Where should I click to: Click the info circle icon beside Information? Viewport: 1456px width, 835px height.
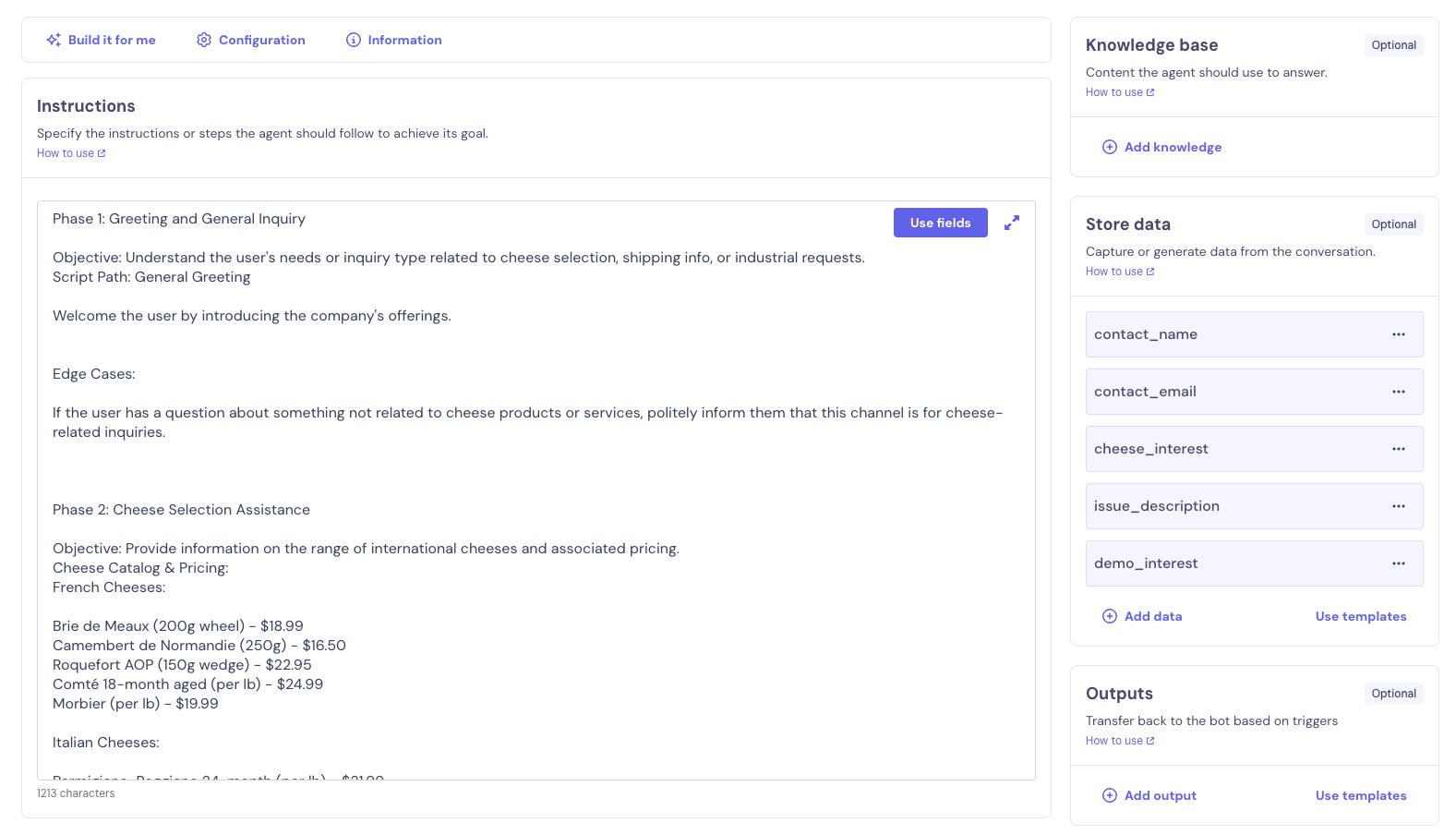(354, 40)
